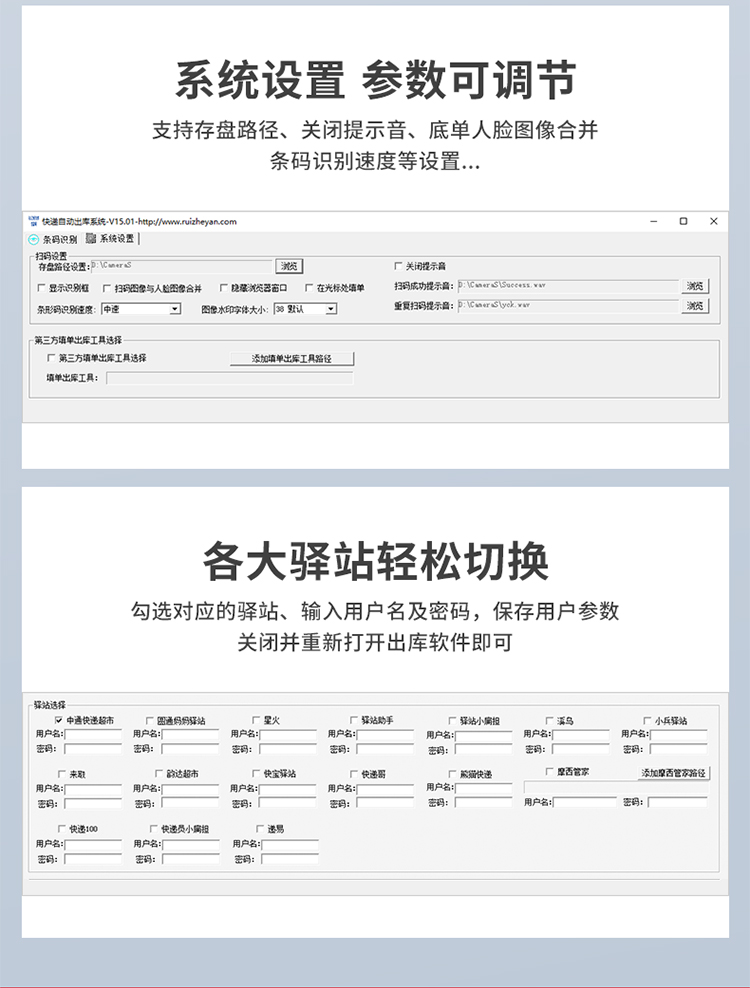Click 快递哥 password field
This screenshot has height=988, width=750.
coord(386,803)
